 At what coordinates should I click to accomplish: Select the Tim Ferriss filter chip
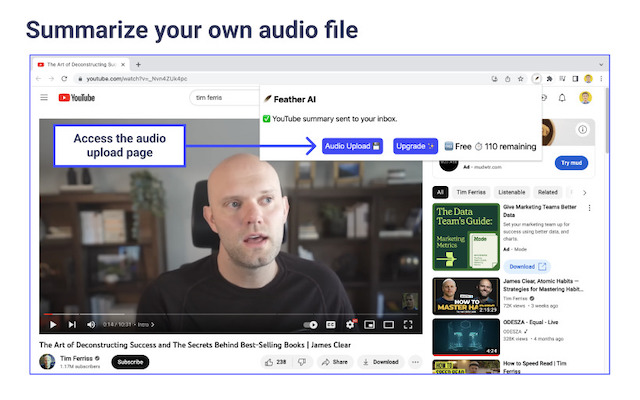[x=471, y=192]
